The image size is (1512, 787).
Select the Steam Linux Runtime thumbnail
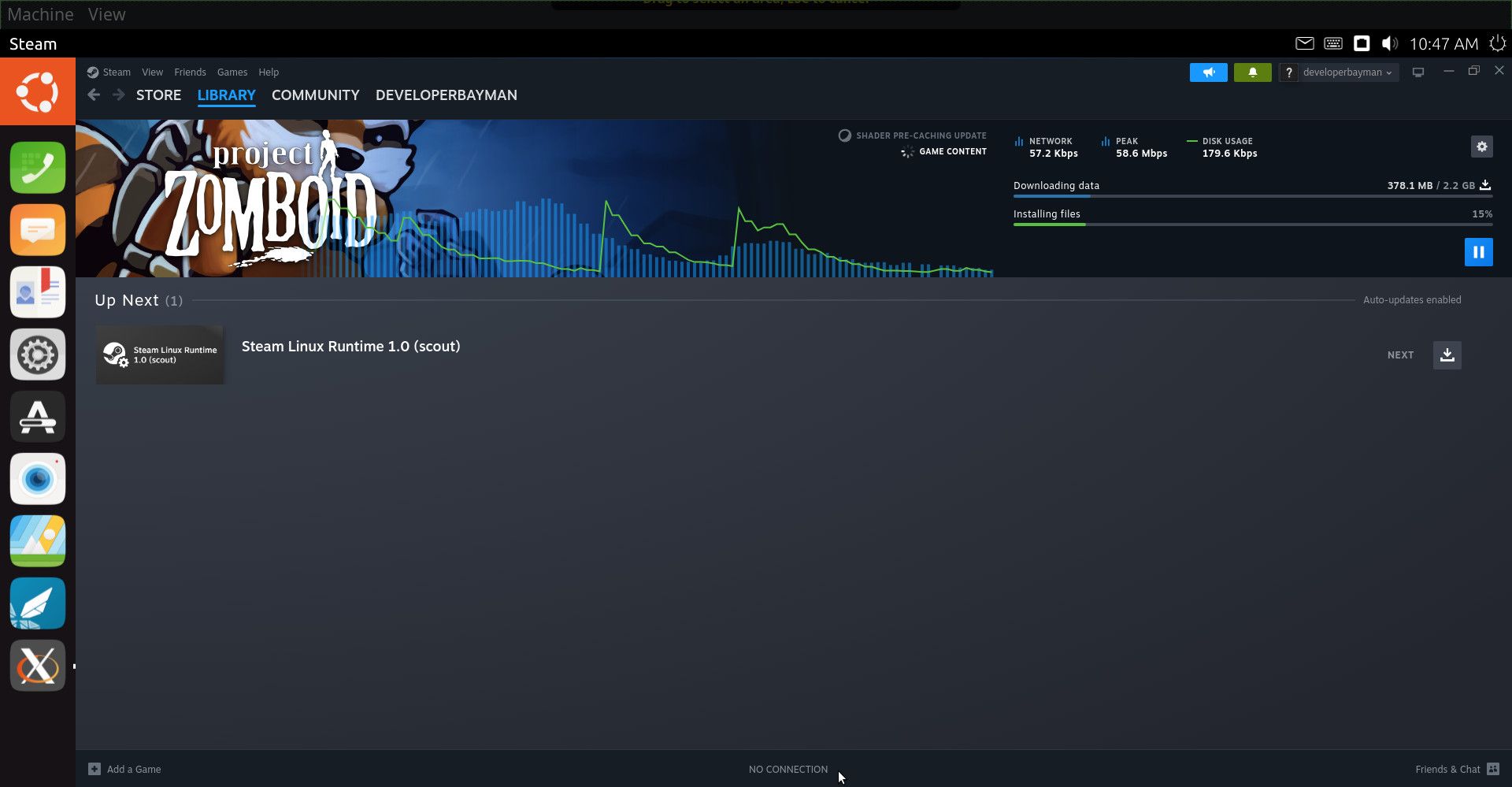pos(160,355)
